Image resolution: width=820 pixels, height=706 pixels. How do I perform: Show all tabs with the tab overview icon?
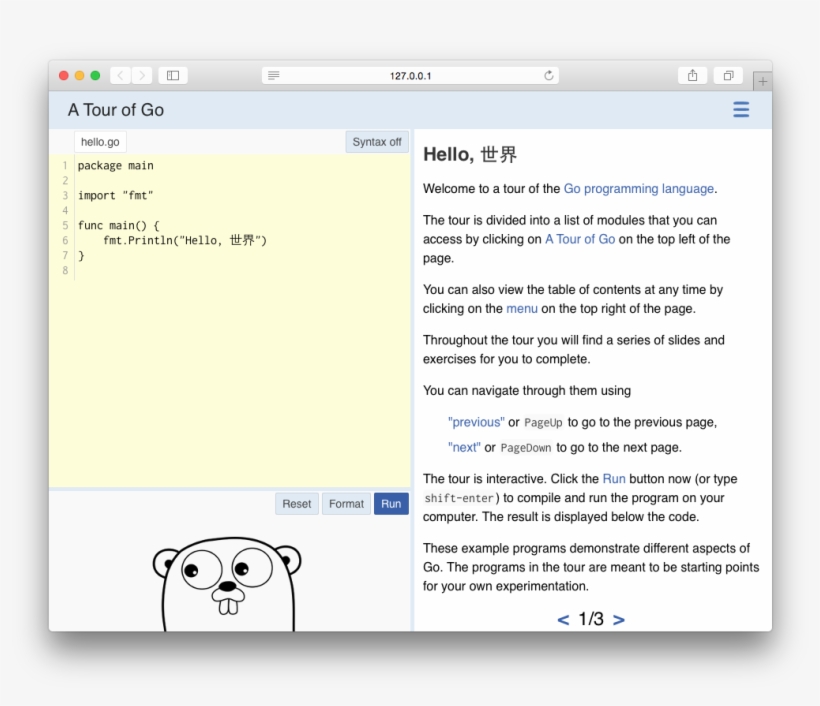(728, 76)
